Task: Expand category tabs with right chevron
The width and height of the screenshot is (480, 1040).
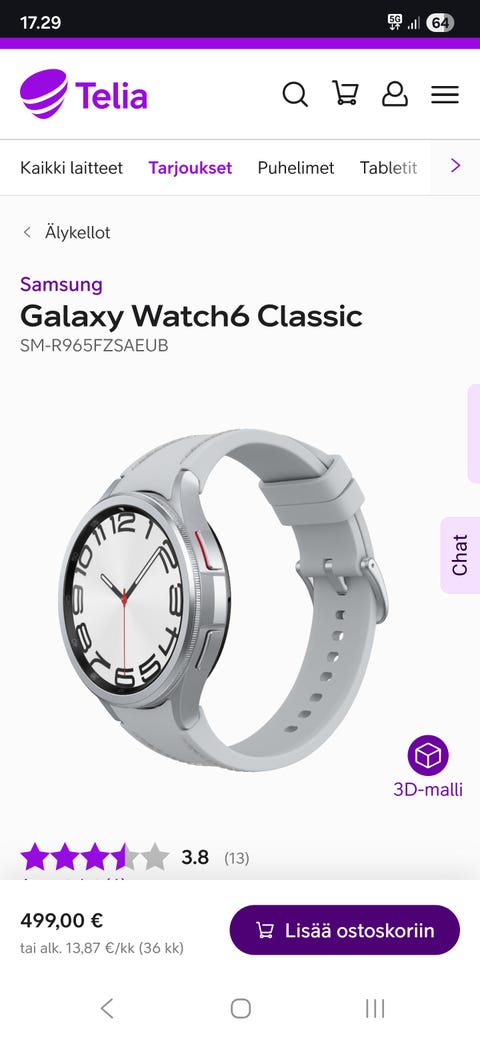Action: pyautogui.click(x=455, y=166)
